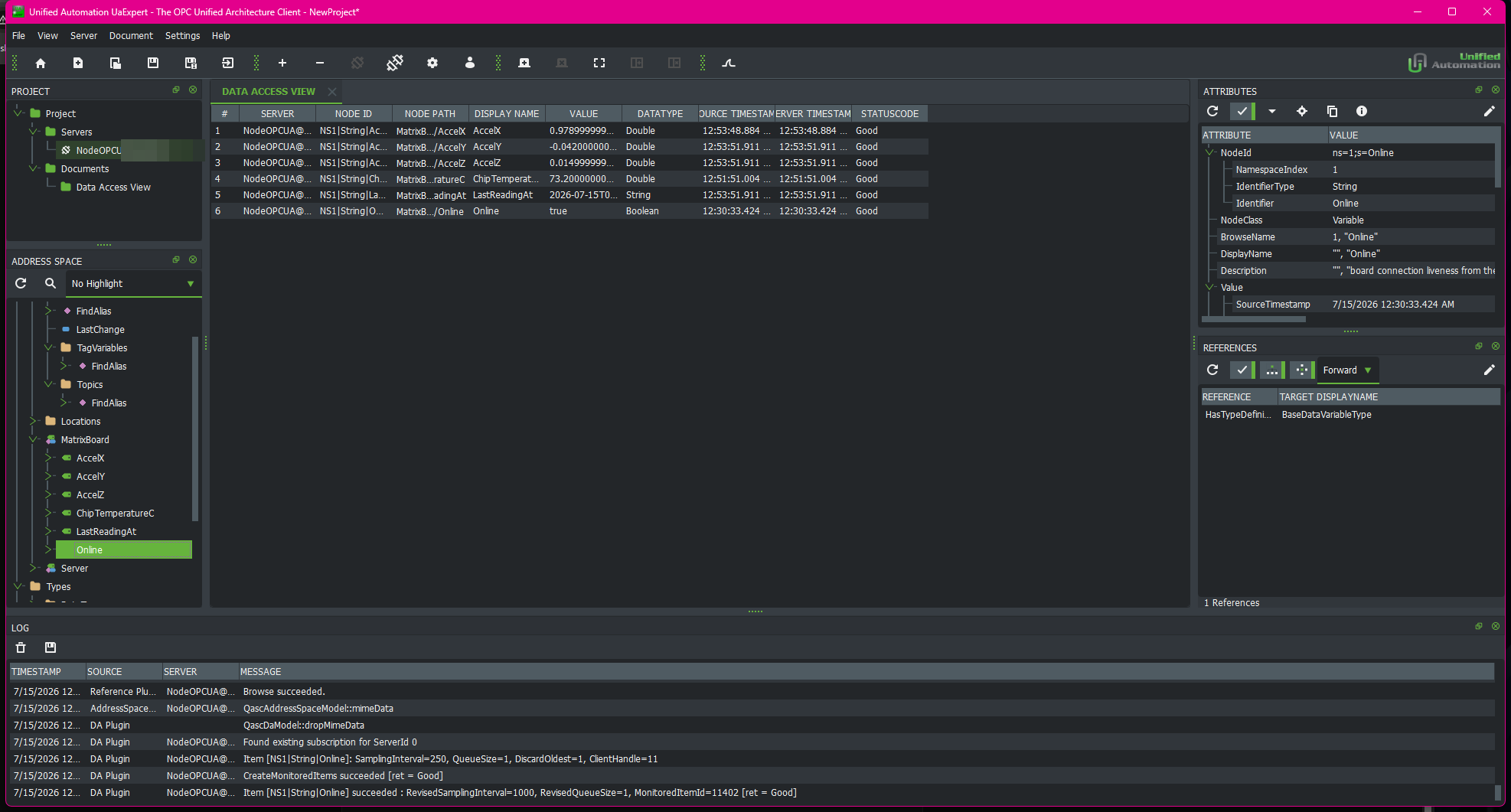1511x812 pixels.
Task: Select ChipTemperatureC node in Address Space
Action: (115, 514)
